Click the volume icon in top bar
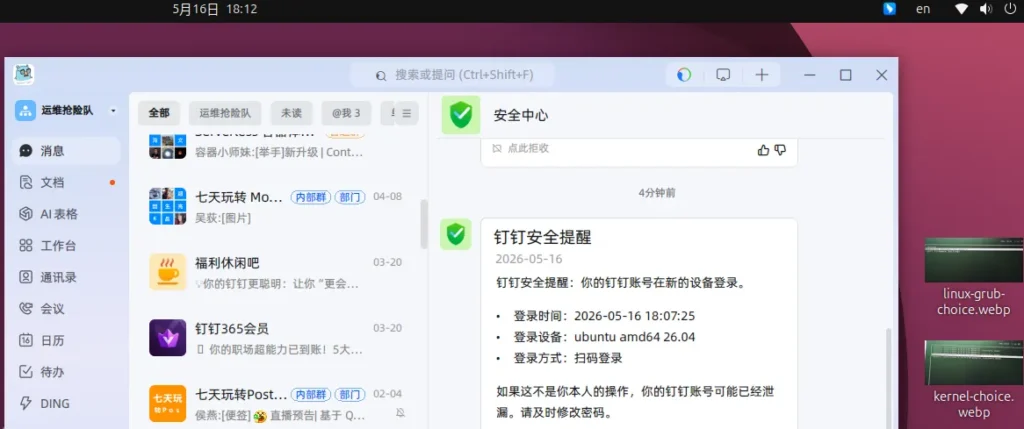Image resolution: width=1024 pixels, height=429 pixels. click(x=986, y=9)
